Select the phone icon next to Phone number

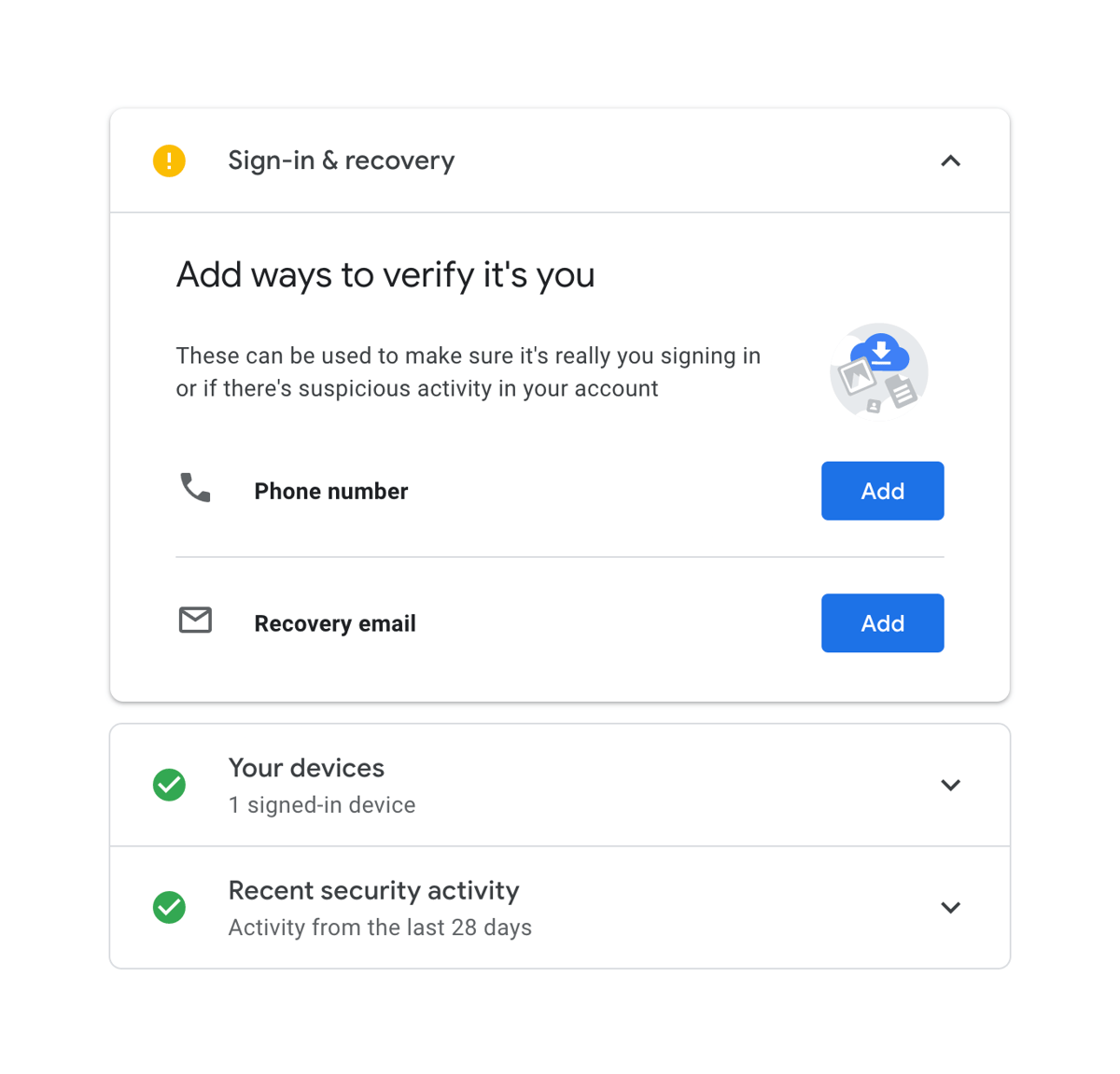click(x=195, y=488)
